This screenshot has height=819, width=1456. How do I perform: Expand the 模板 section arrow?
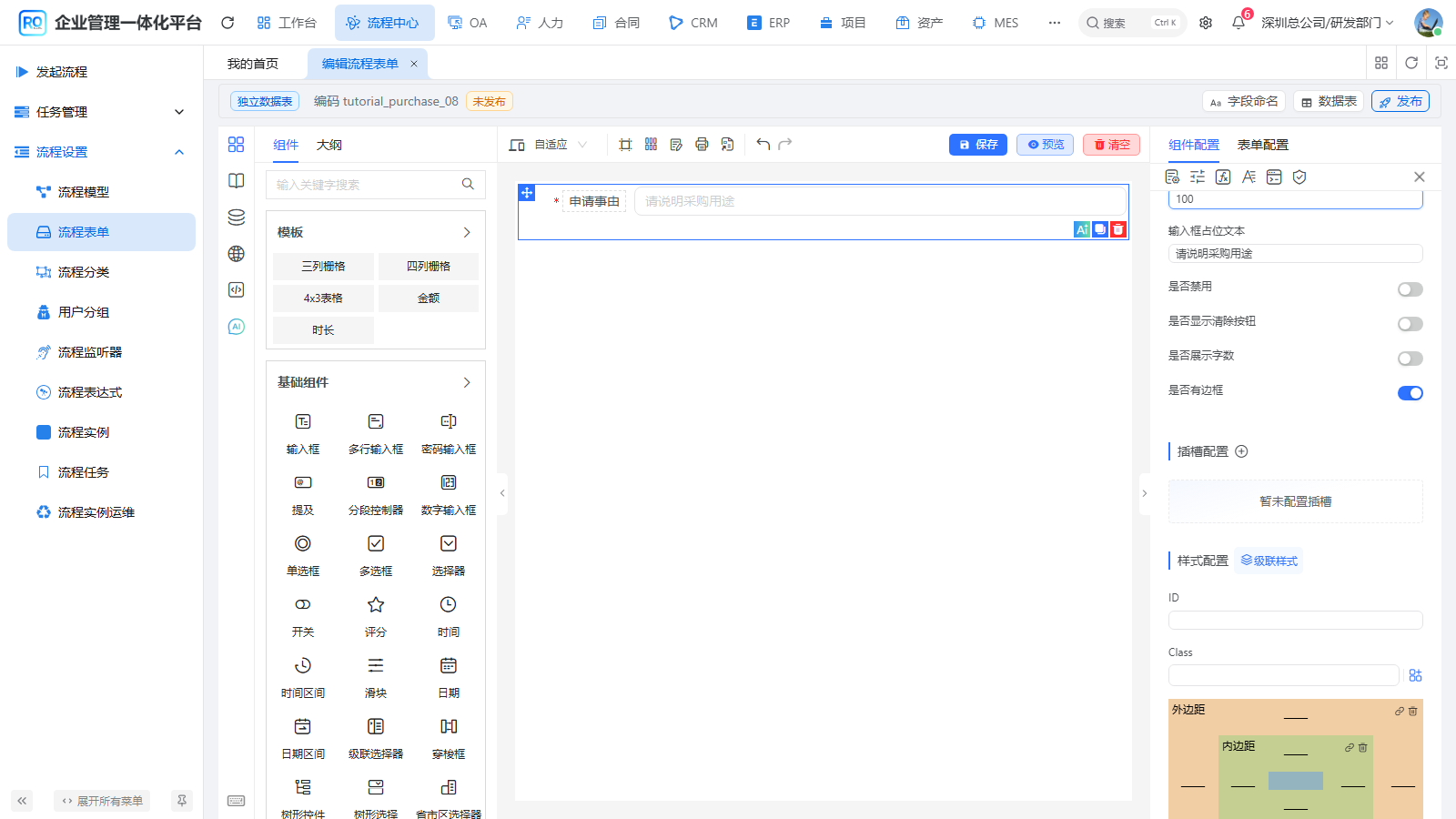pos(467,232)
